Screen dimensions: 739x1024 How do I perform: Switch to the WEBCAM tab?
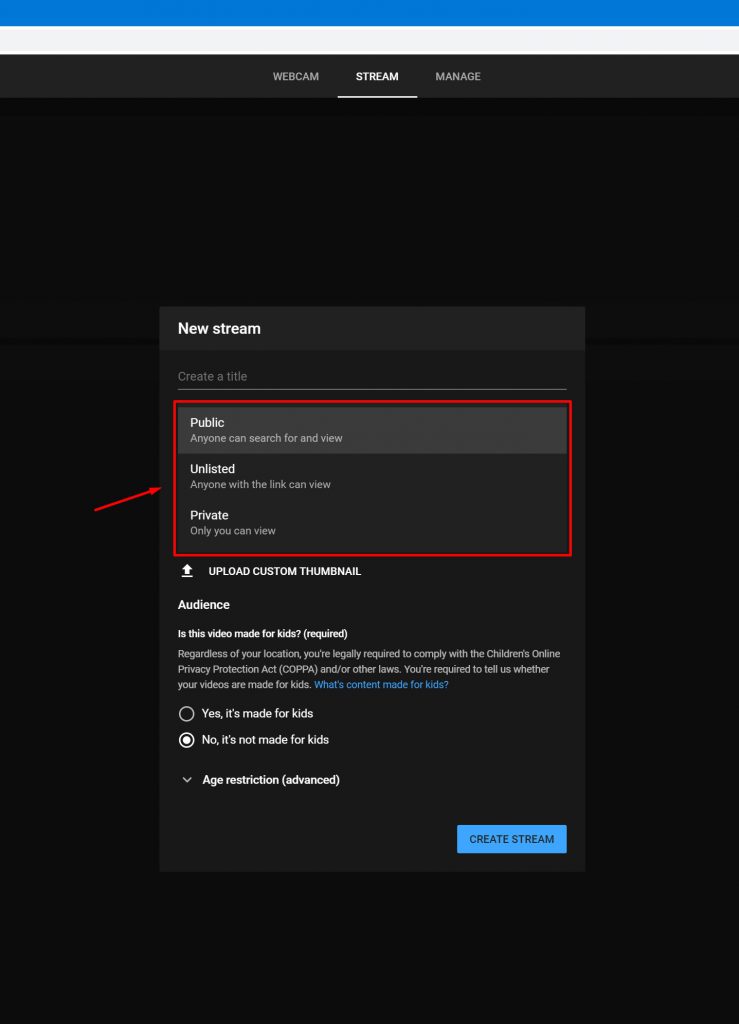(x=296, y=76)
